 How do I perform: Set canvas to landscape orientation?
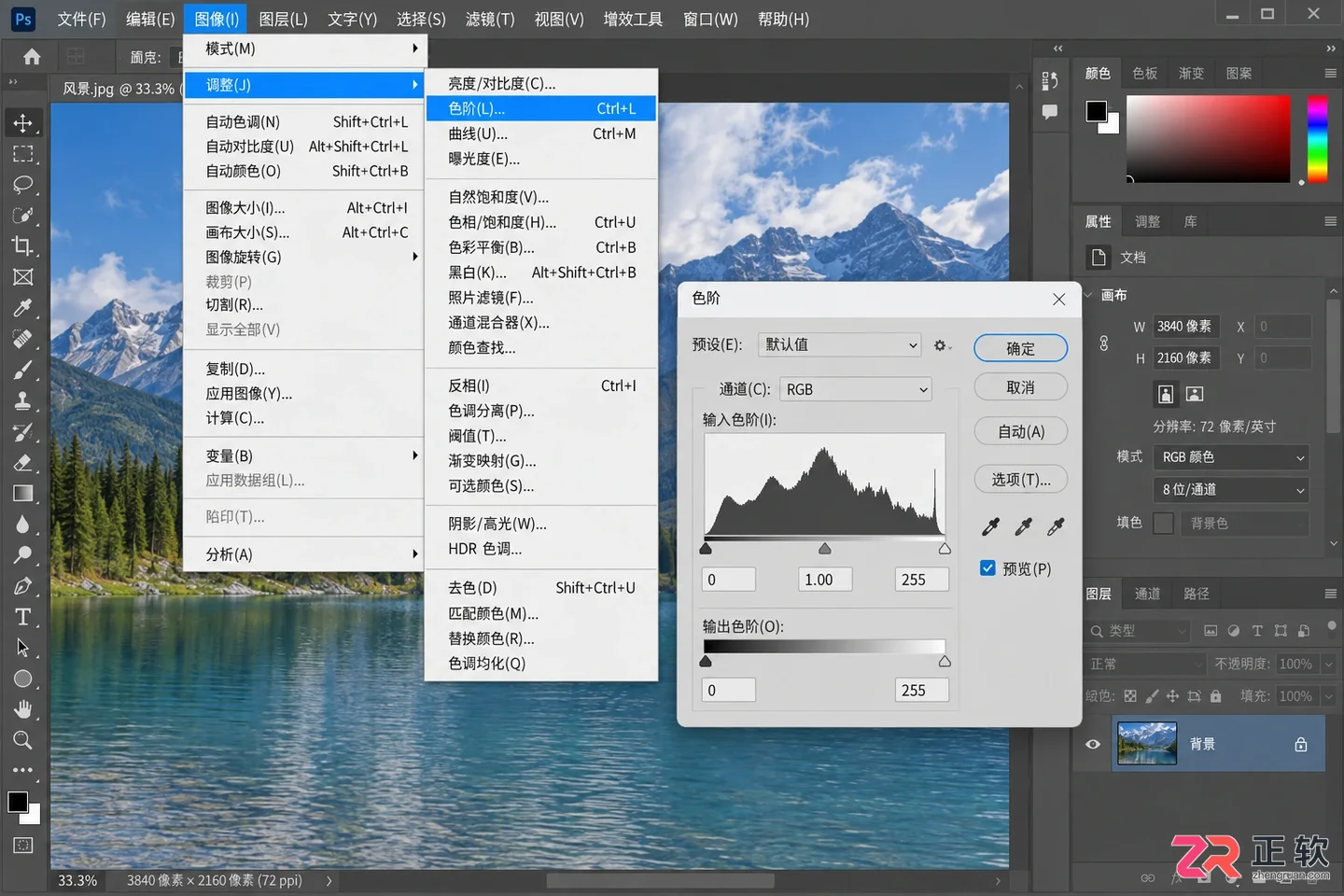1195,394
